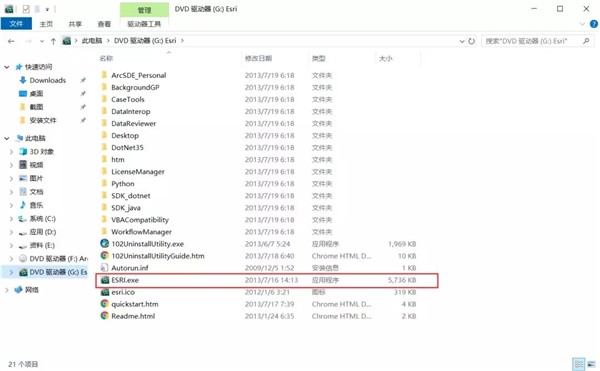Select the ESRI.exe application icon
600x371 pixels.
pos(105,280)
